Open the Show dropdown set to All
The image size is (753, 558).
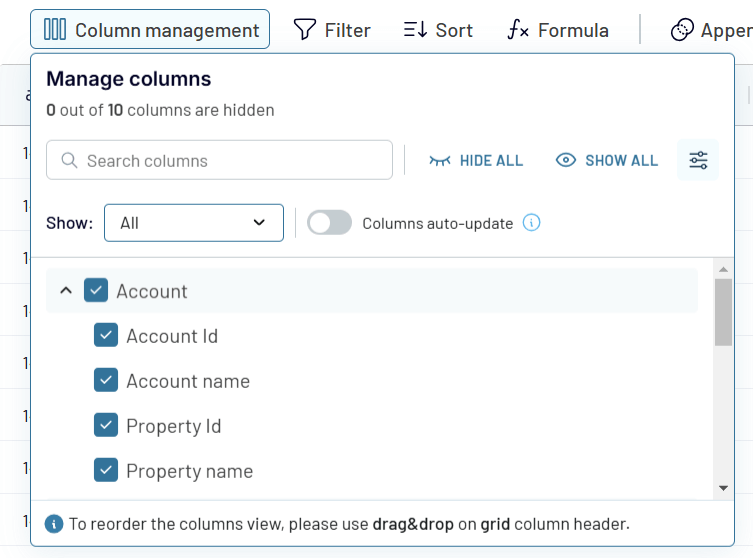click(x=194, y=223)
